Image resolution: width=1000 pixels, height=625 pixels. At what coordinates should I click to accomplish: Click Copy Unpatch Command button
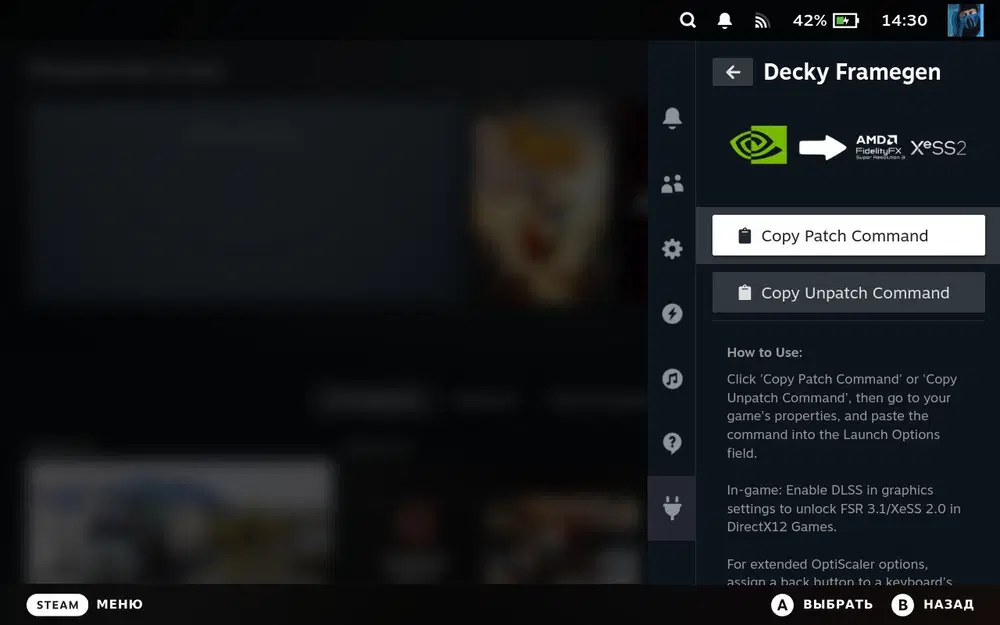point(848,293)
